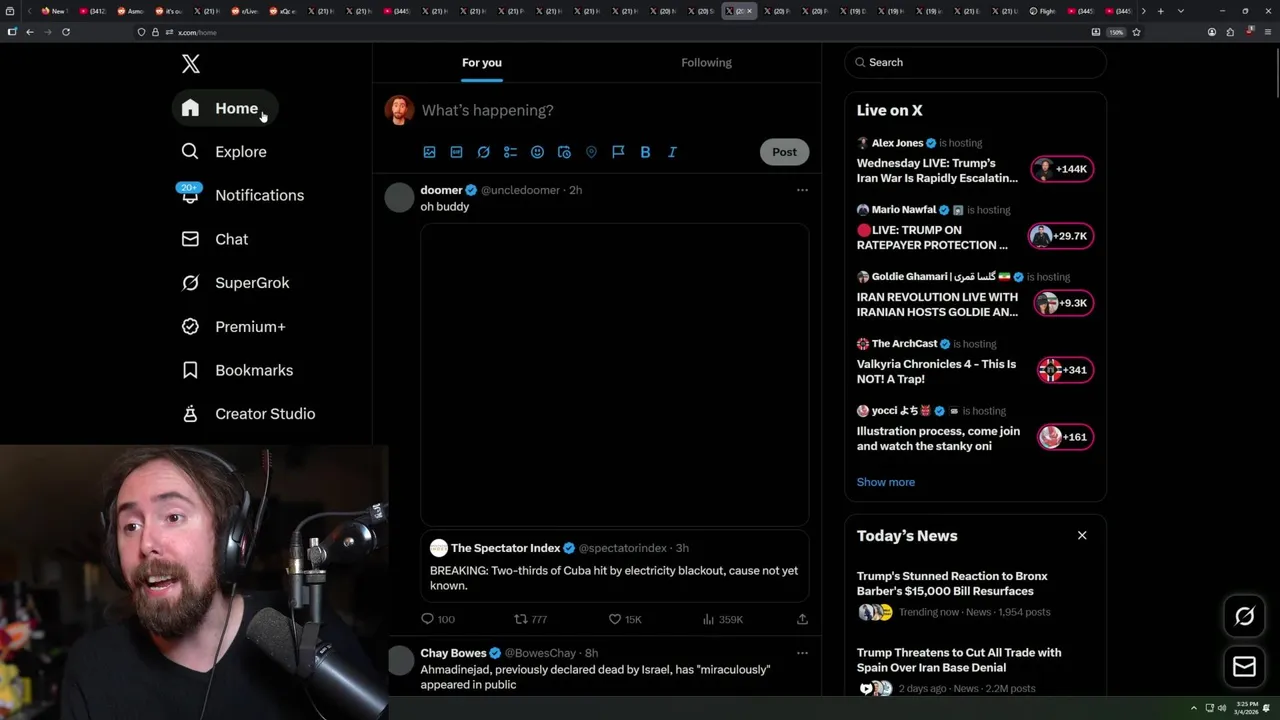Go to Home in the sidebar
The height and width of the screenshot is (720, 1280).
(224, 108)
